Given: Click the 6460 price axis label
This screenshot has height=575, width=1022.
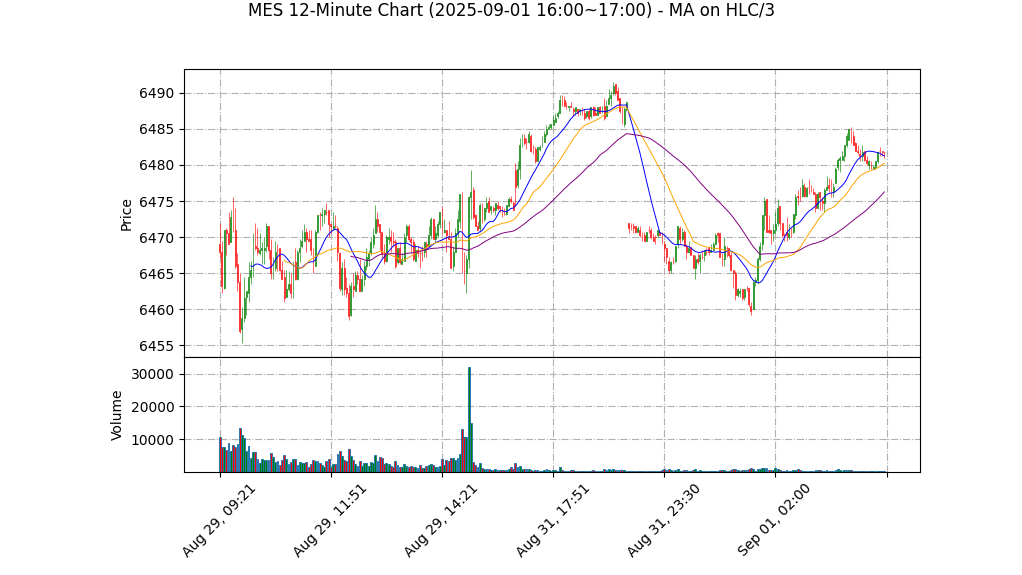Looking at the screenshot, I should click(157, 310).
